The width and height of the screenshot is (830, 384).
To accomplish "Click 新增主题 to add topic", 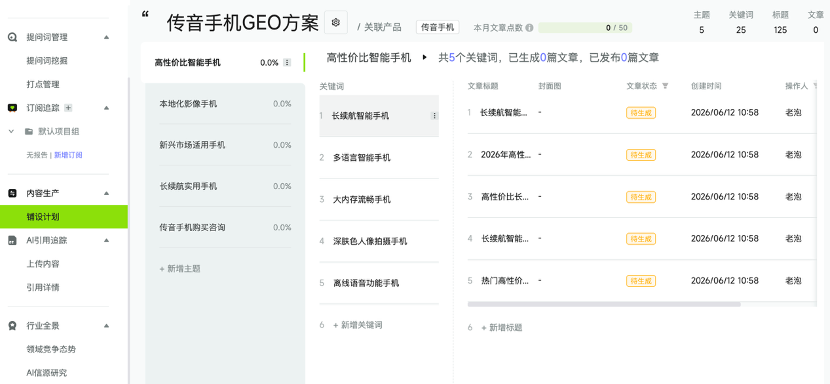I will 180,269.
